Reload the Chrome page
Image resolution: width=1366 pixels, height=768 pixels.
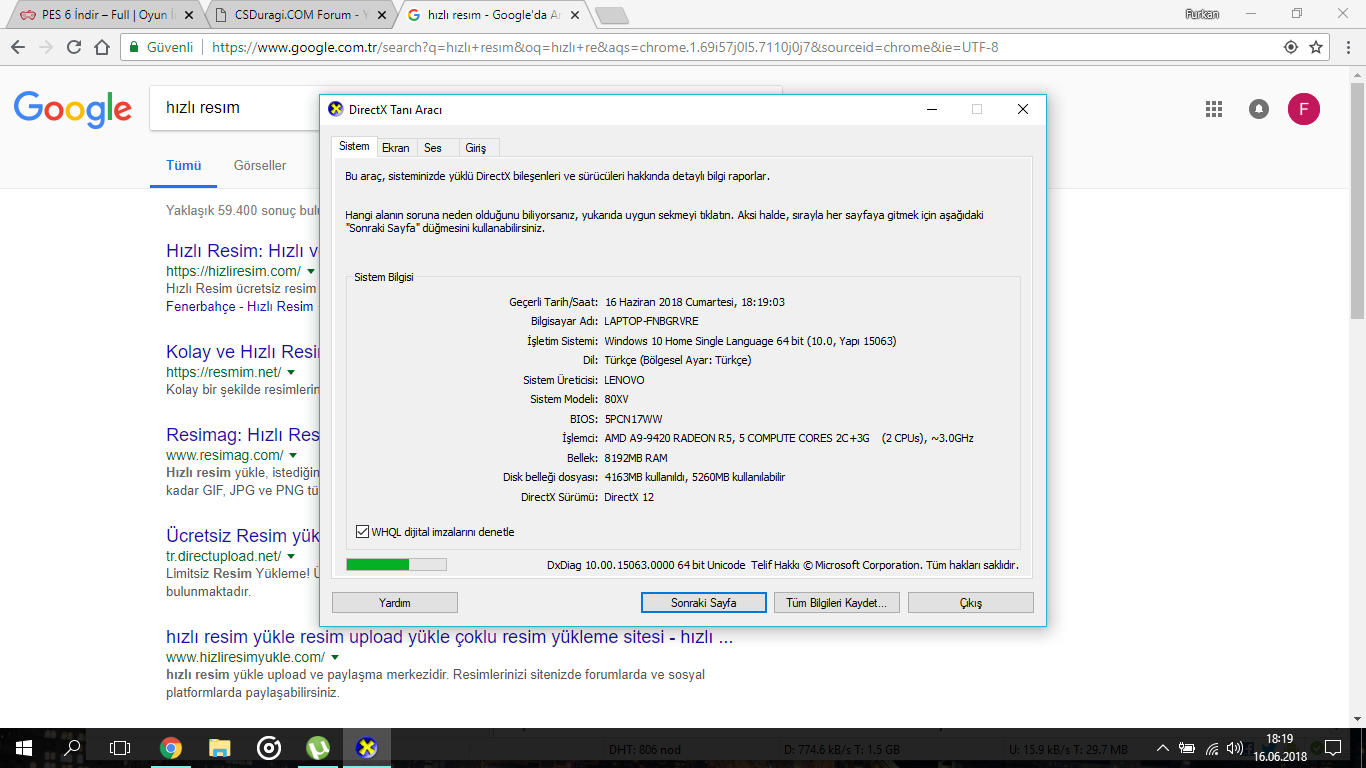(x=74, y=47)
